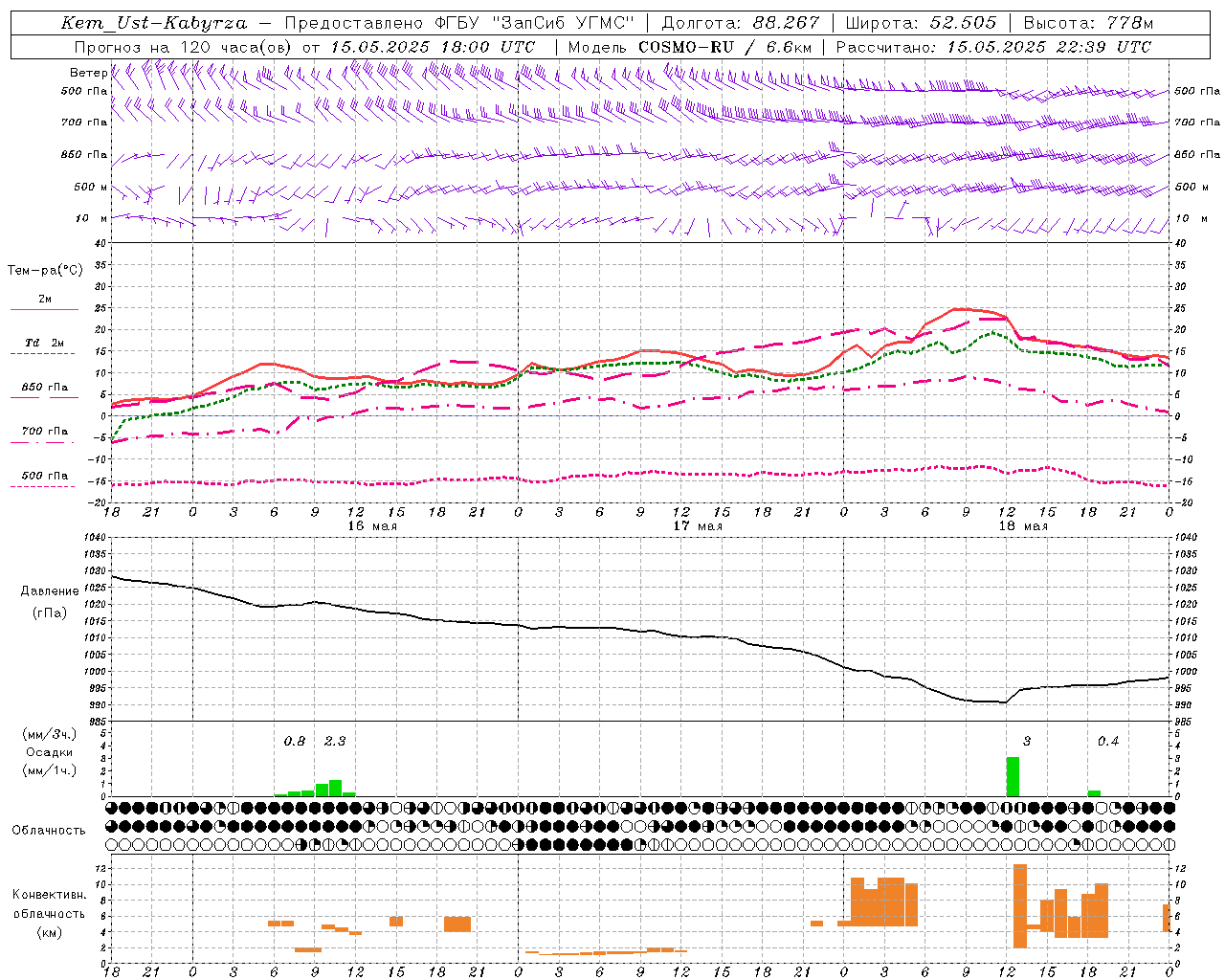This screenshot has height=980, width=1225.
Task: Click "Прогноз на 120 часа(ов)" forecast text
Action: 185,47
